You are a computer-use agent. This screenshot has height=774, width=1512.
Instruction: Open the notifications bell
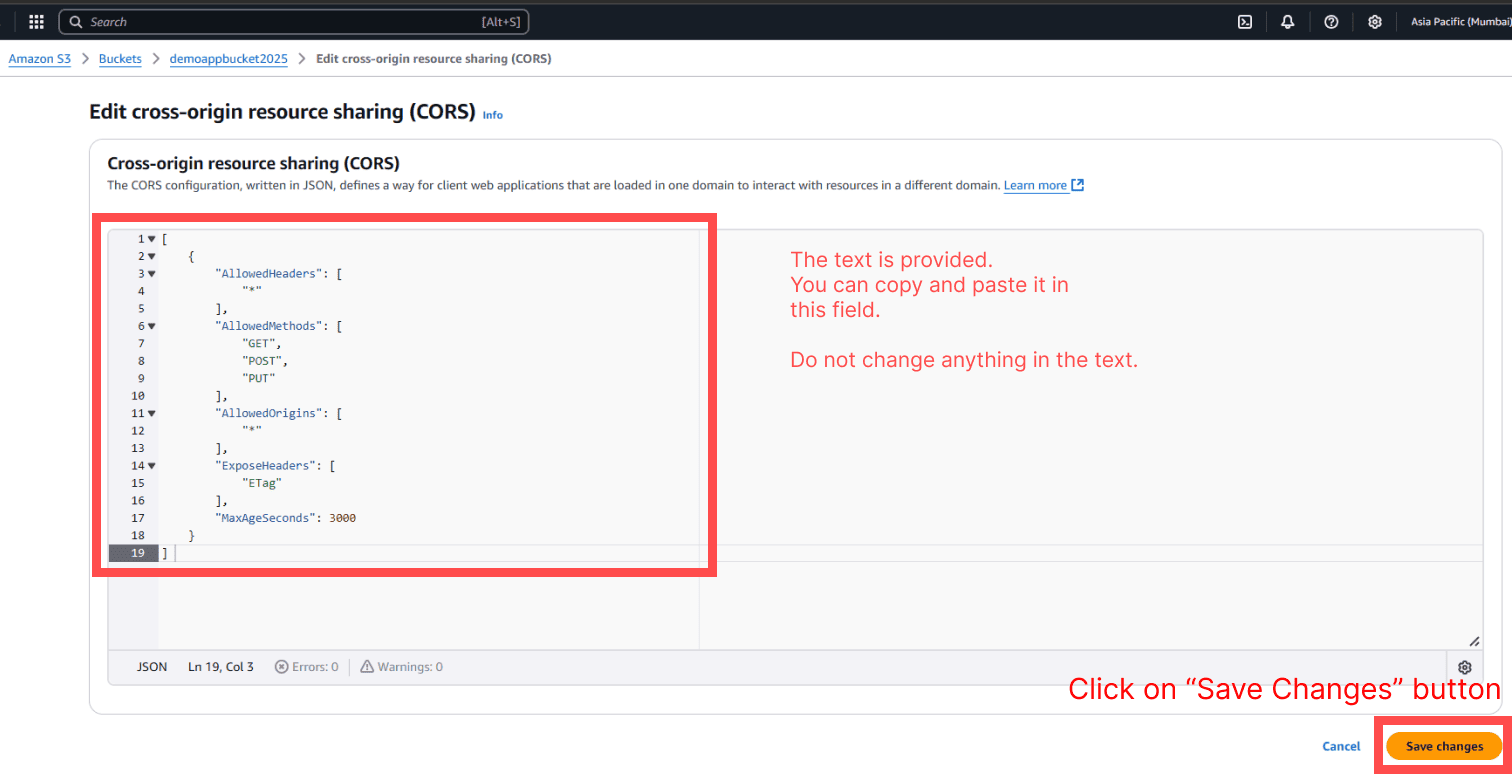[x=1288, y=22]
